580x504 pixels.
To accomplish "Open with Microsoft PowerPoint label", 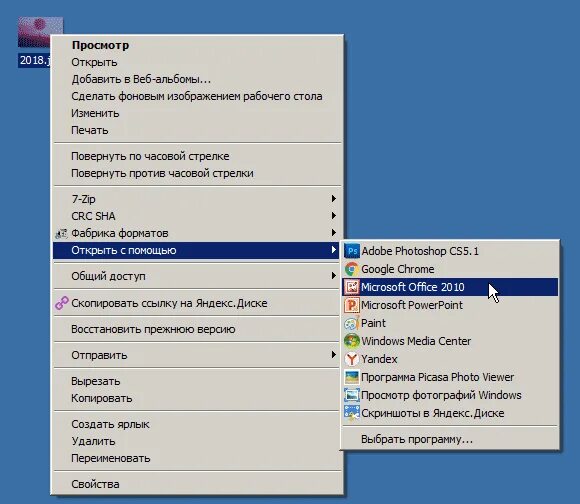I will [412, 305].
